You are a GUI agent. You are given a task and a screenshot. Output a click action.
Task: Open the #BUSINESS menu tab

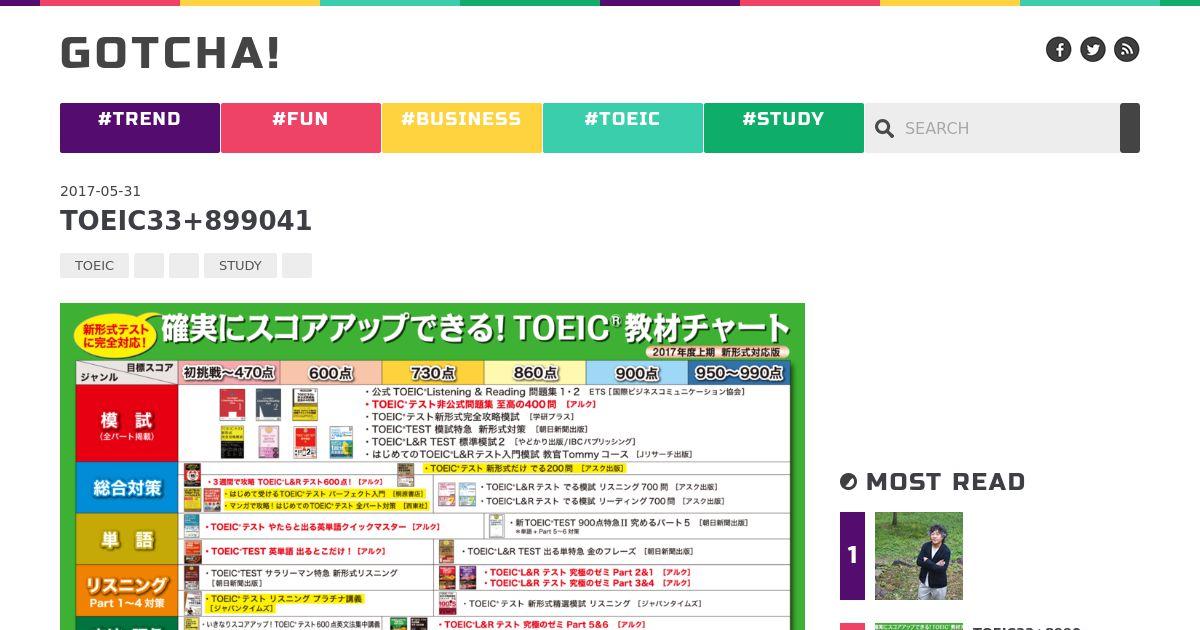coord(462,128)
